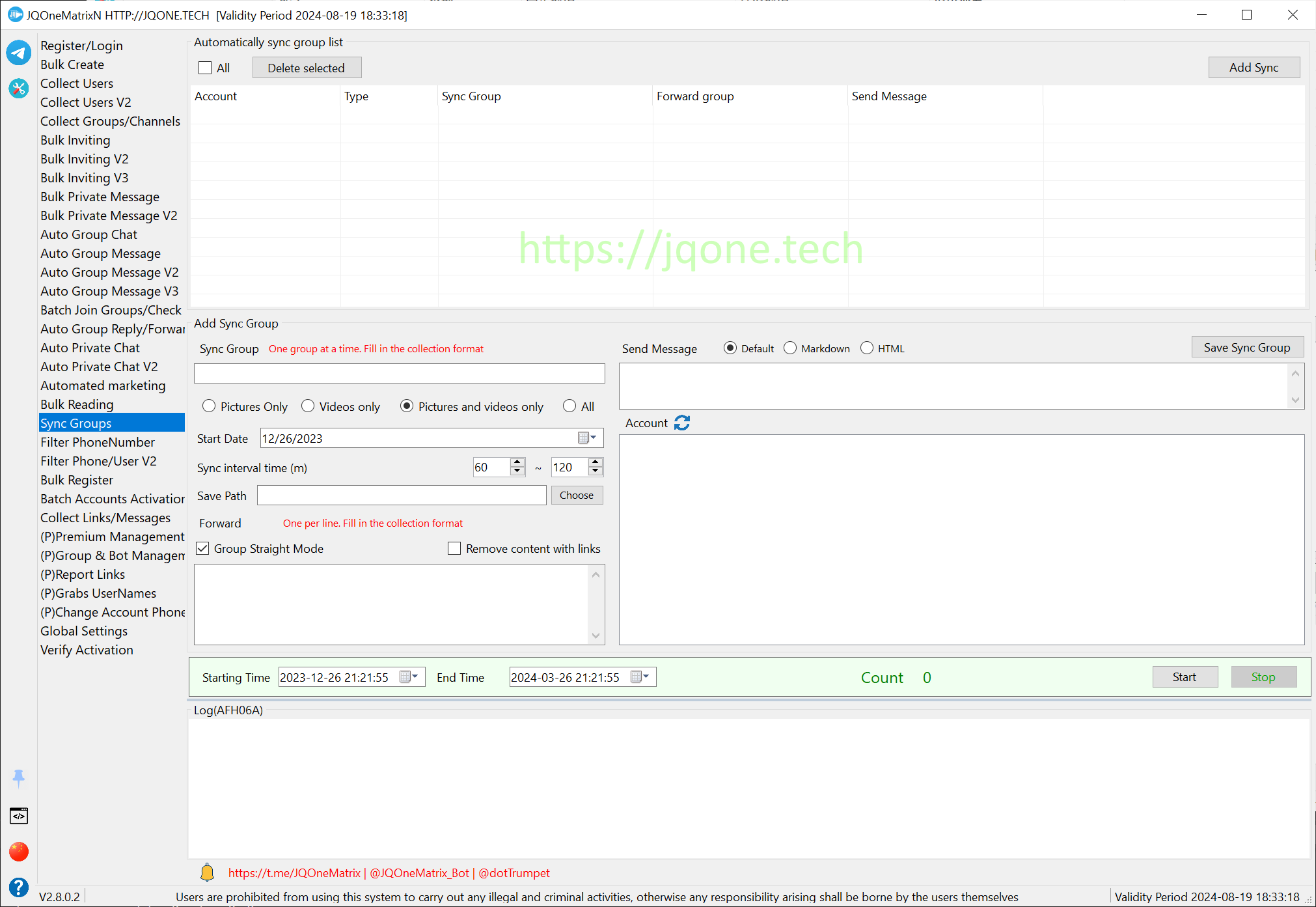Tick the All checkbox in sync list
1316x907 pixels.
click(x=205, y=68)
